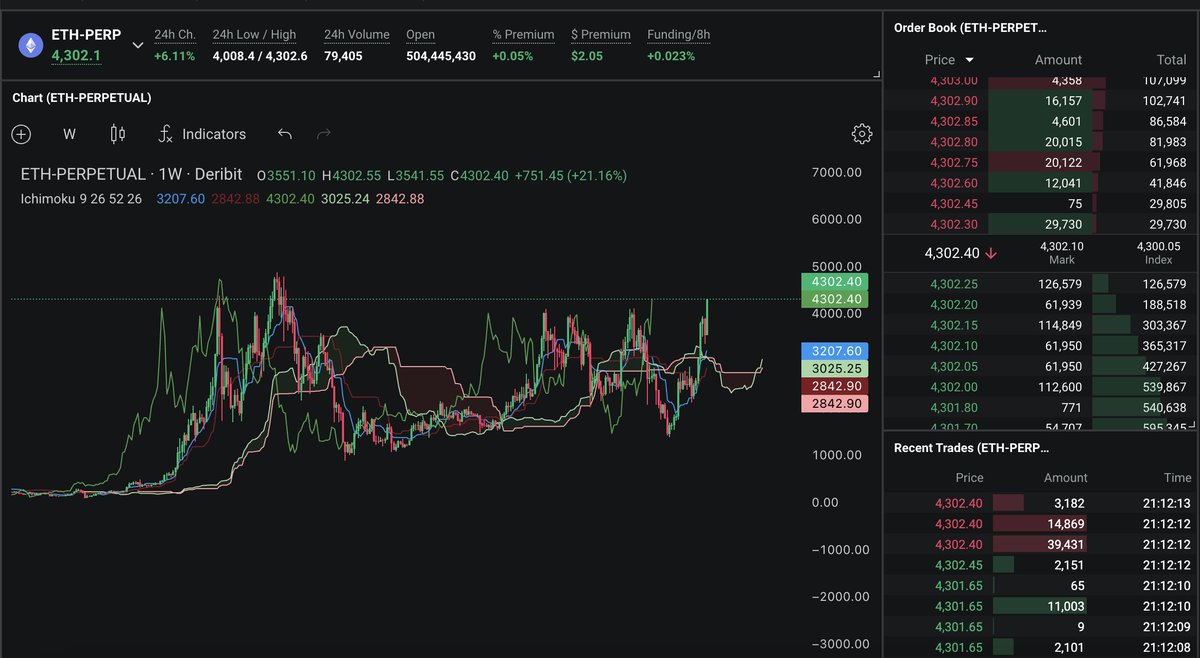Image resolution: width=1200 pixels, height=658 pixels.
Task: Click the Ichimoku 9 26 52 26 indicator legend
Action: [81, 199]
